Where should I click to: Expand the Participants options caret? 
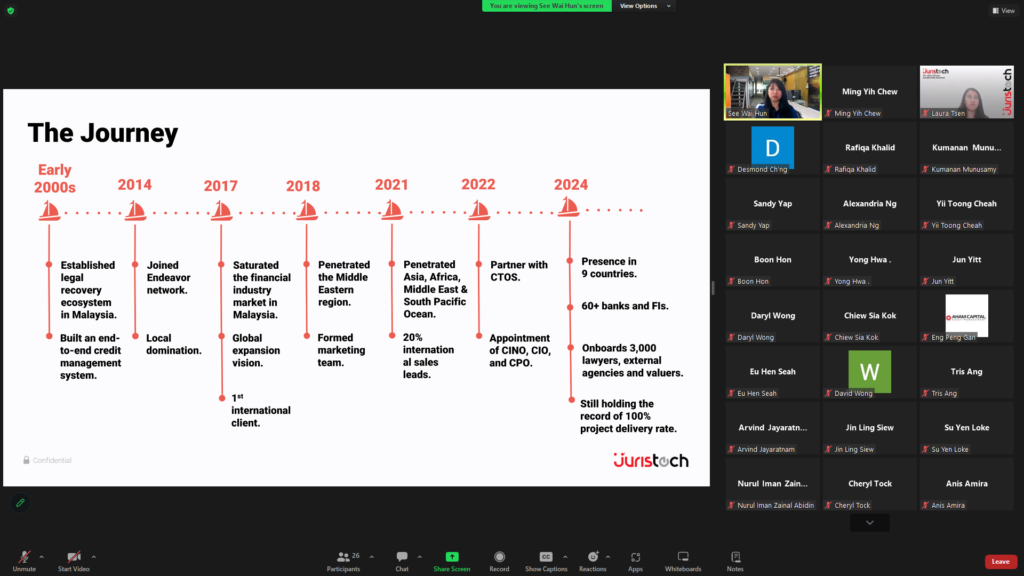(372, 557)
